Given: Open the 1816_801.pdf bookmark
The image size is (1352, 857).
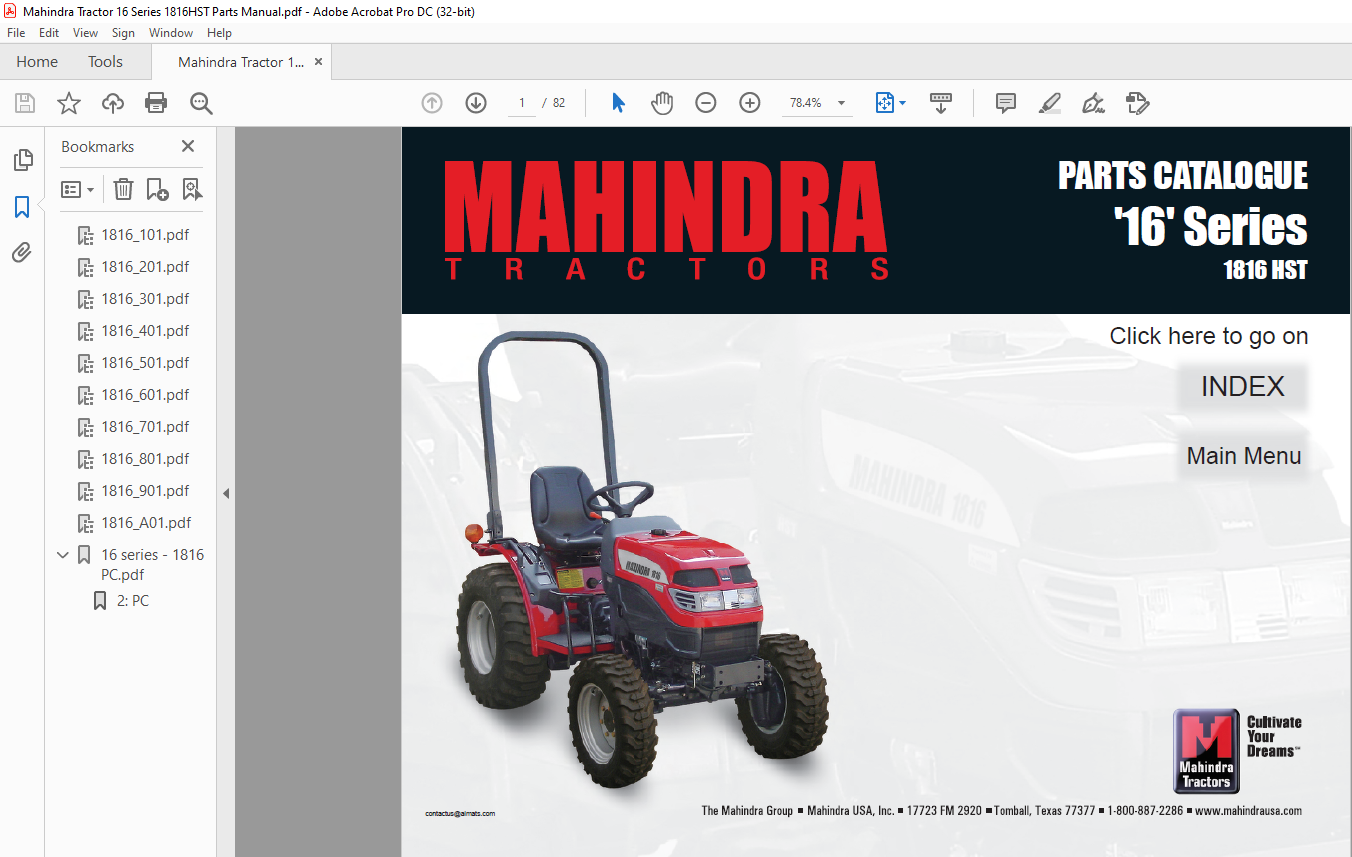Looking at the screenshot, I should [145, 459].
